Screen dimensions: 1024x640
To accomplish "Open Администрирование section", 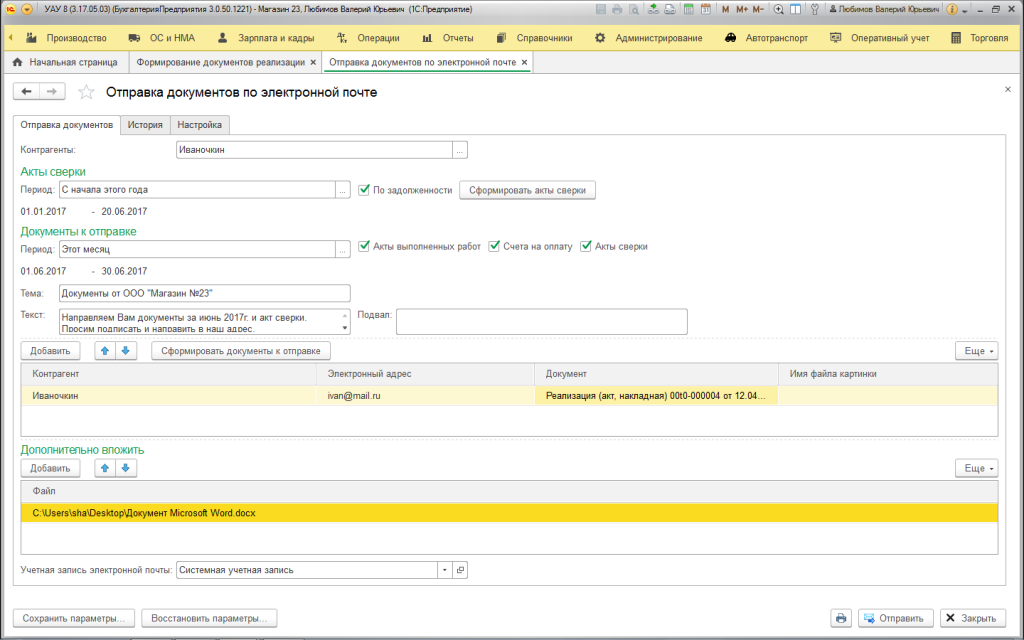I will pyautogui.click(x=648, y=38).
